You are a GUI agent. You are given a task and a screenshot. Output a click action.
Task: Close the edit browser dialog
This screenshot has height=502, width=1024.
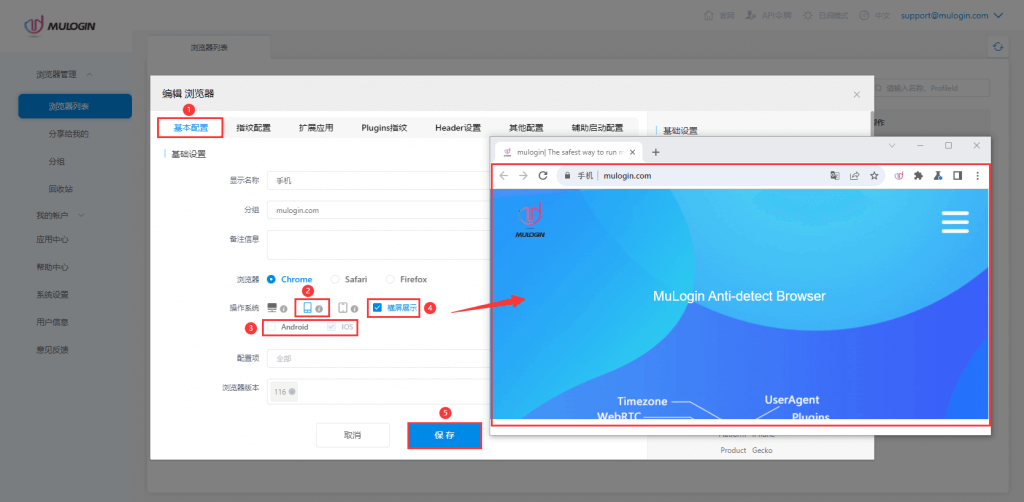tap(857, 95)
